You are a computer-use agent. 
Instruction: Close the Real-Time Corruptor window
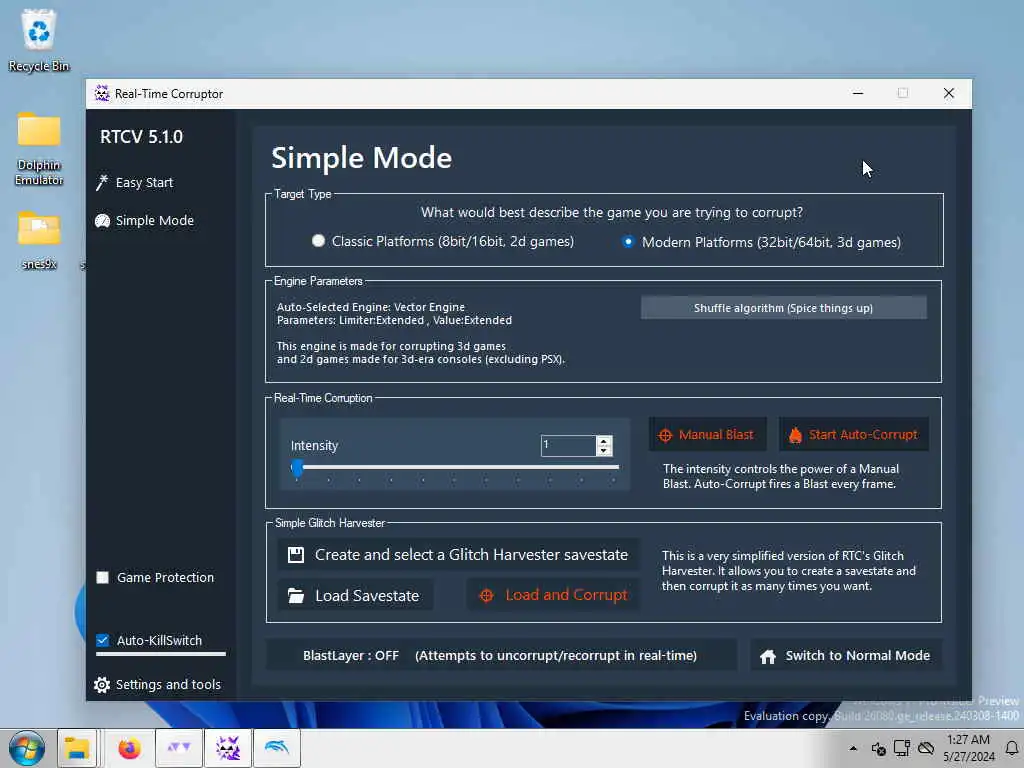point(949,93)
